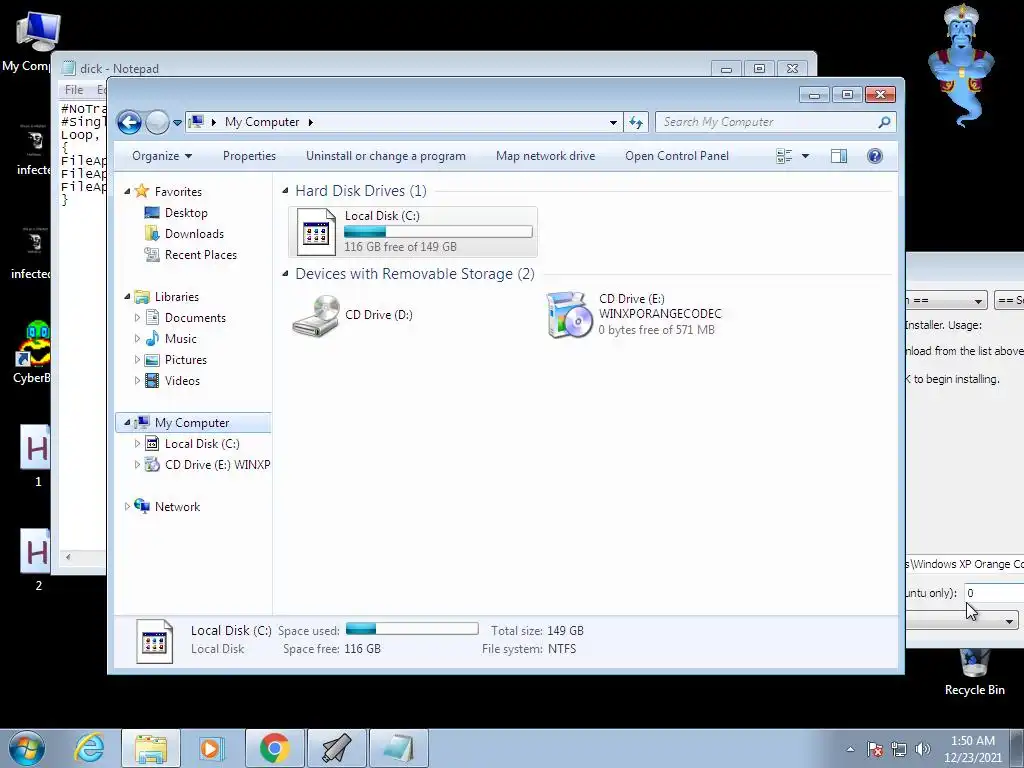Open breadcrumb arrow after My Computer
This screenshot has width=1024, height=768.
pyautogui.click(x=310, y=122)
